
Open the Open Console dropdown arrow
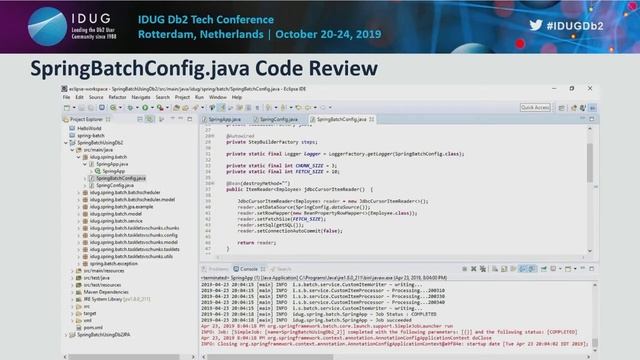coord(575,269)
